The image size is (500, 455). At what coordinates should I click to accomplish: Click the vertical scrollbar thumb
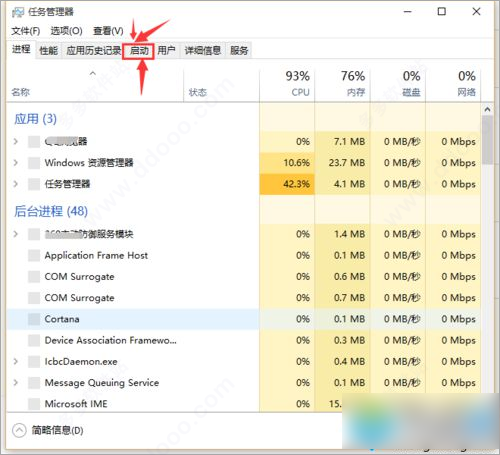[487, 140]
